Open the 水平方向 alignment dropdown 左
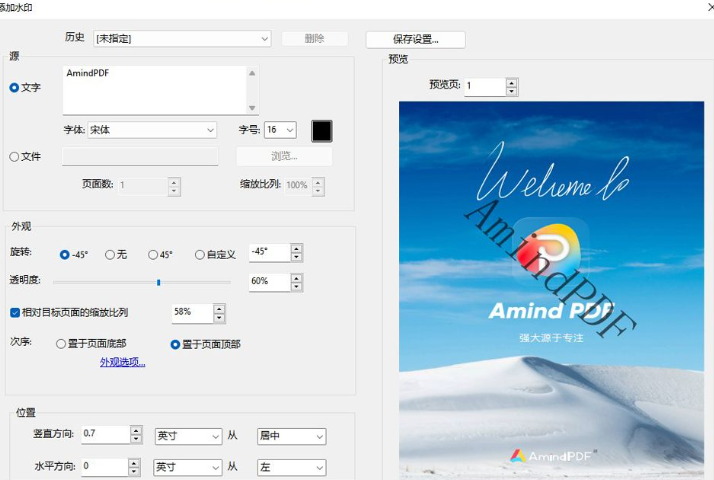714x480 pixels. [x=291, y=467]
